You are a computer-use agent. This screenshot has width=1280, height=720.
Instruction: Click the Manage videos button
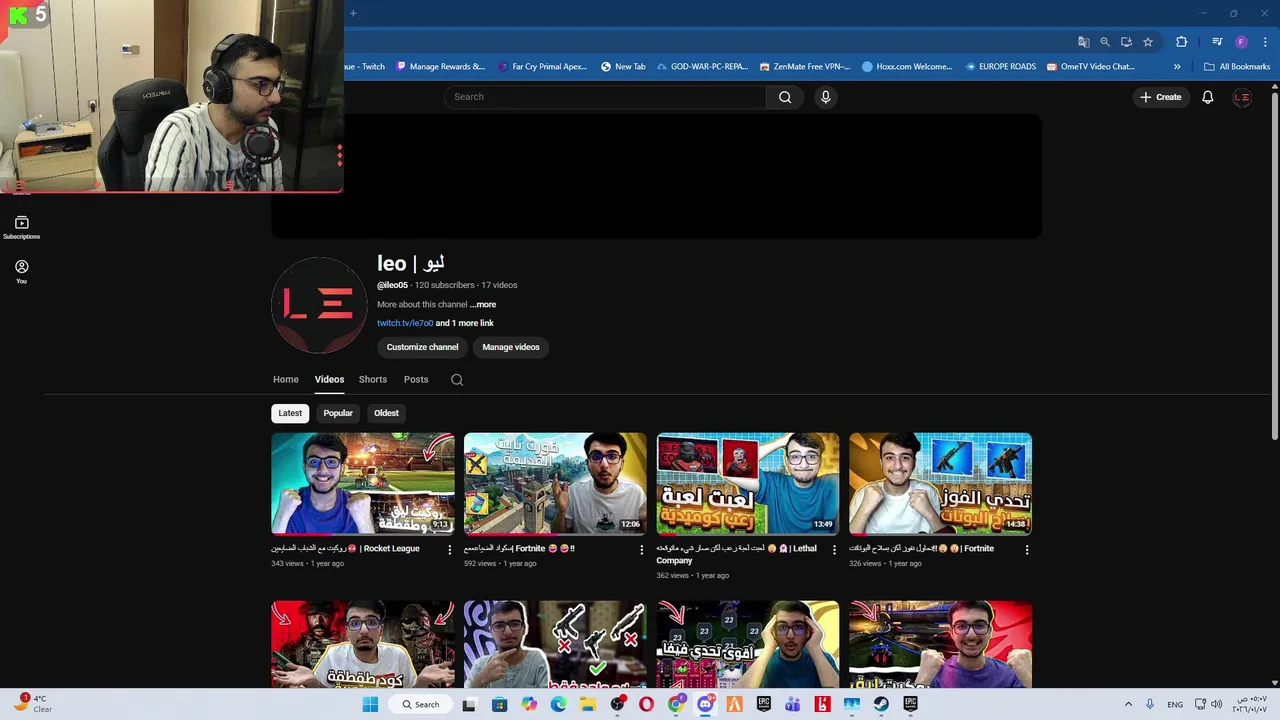click(x=511, y=347)
